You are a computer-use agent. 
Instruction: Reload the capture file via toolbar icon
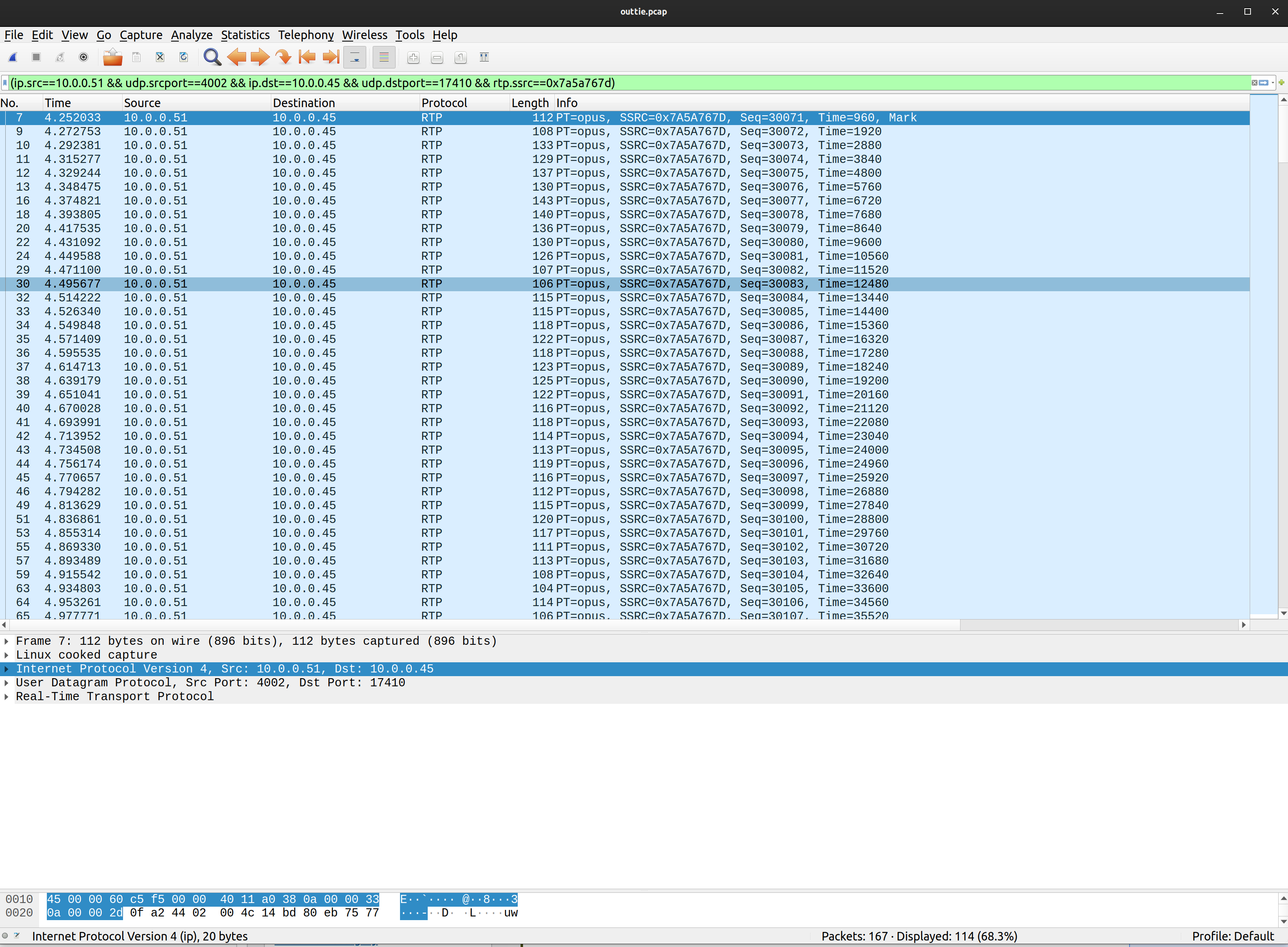(x=183, y=57)
